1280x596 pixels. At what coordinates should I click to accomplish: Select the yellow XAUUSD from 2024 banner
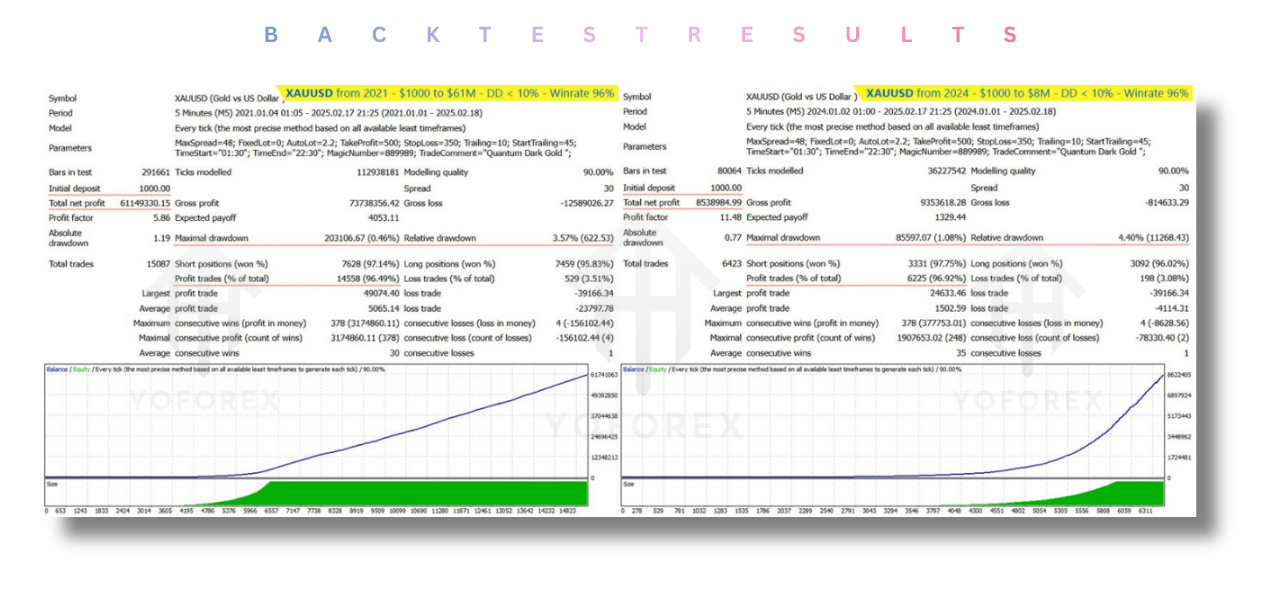click(x=1028, y=93)
